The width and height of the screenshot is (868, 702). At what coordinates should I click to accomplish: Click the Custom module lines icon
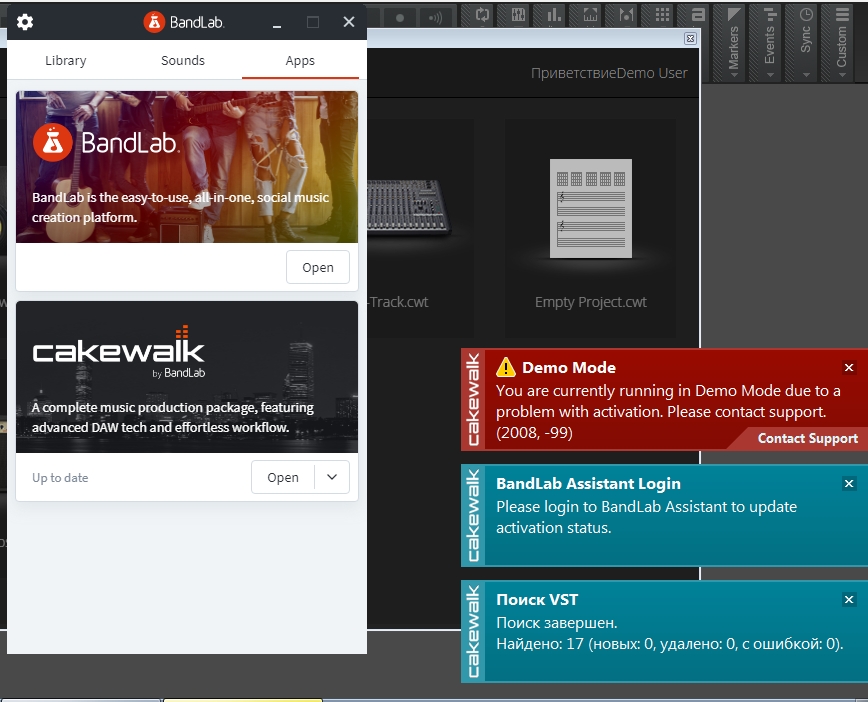[x=842, y=14]
